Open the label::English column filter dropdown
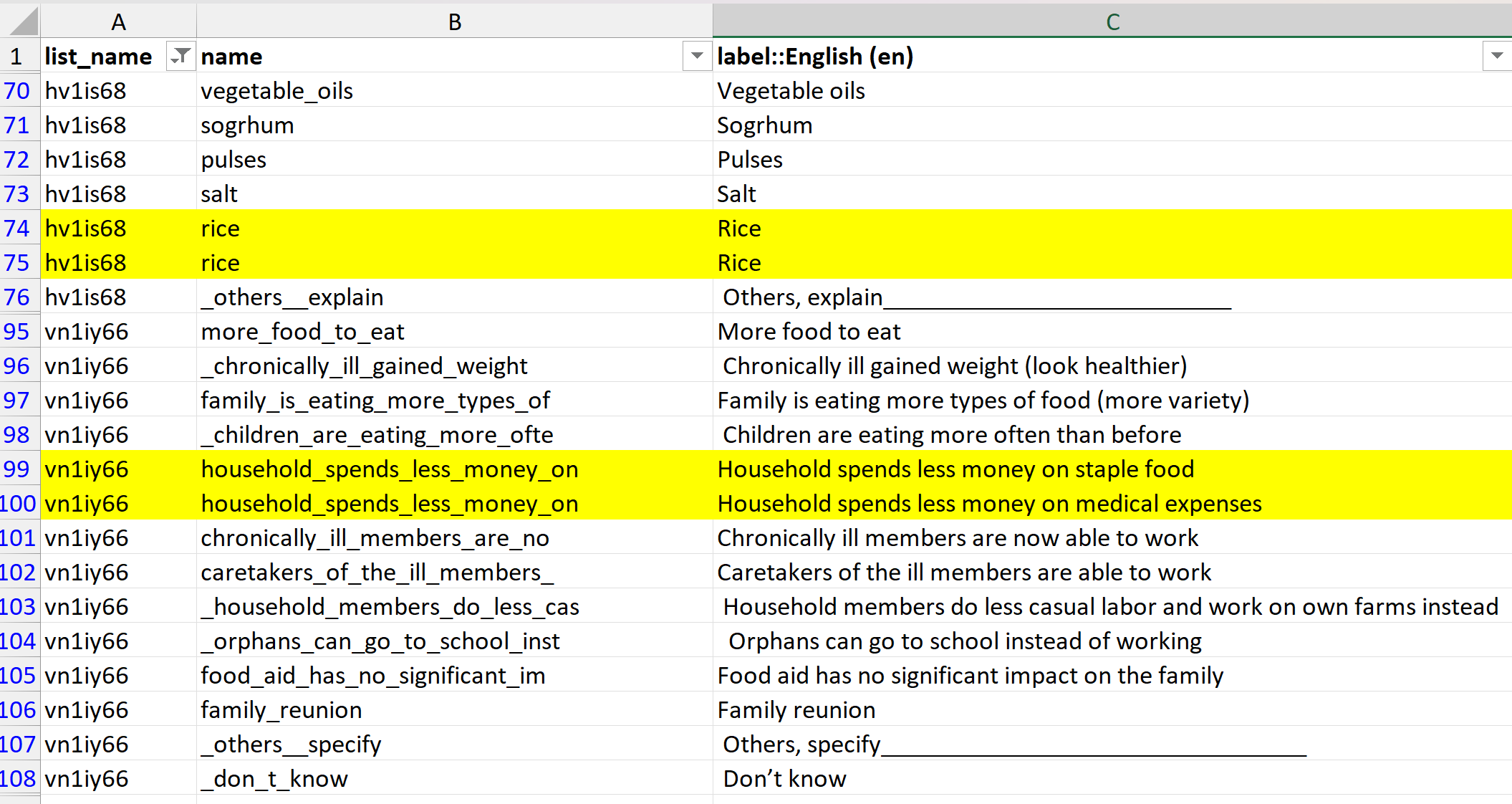Viewport: 1512px width, 804px height. point(1496,56)
